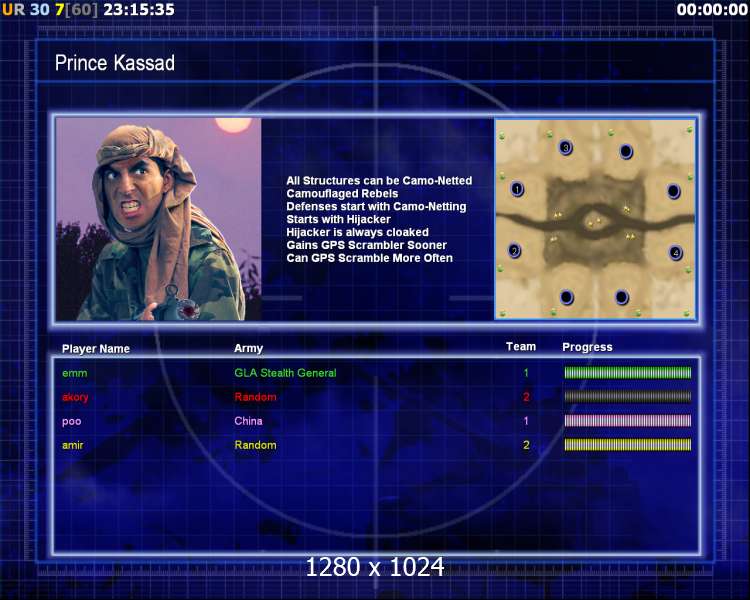Click 'Camouflaged Rebels' line
Viewport: 750px width, 600px height.
point(342,194)
